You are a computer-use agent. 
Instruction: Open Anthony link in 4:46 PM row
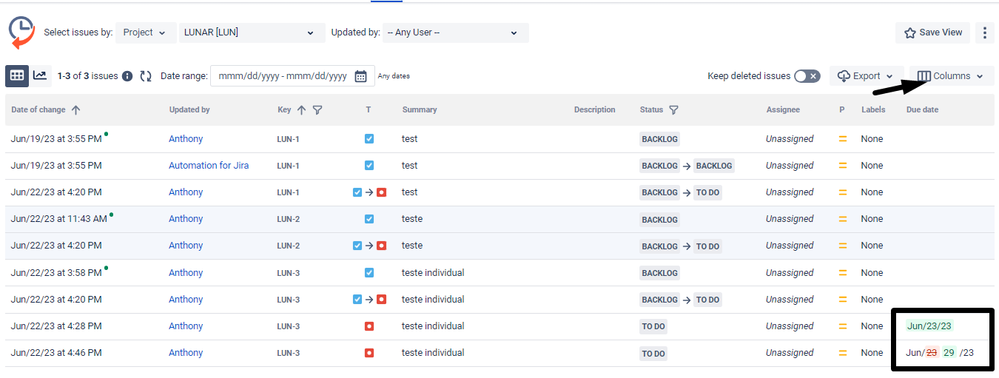(x=185, y=353)
